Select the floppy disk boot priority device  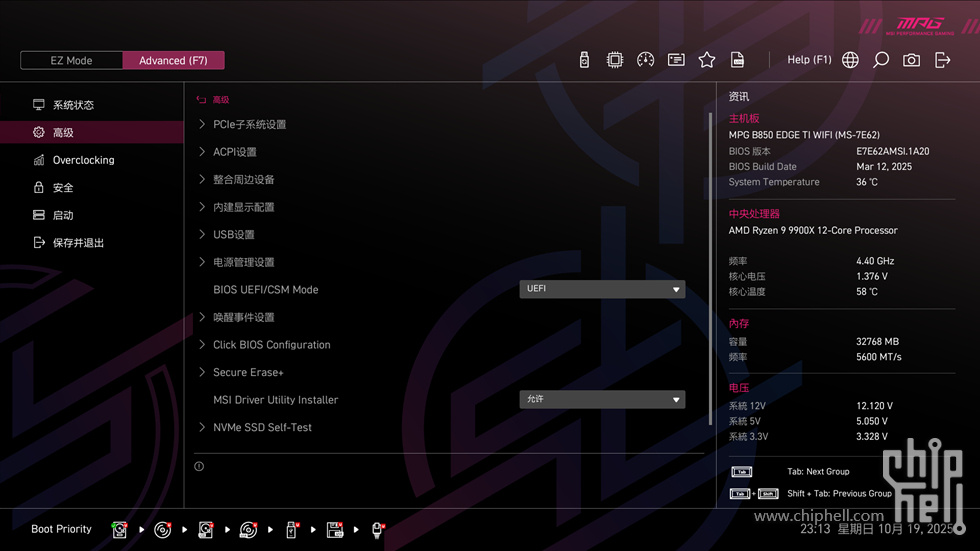[335, 530]
